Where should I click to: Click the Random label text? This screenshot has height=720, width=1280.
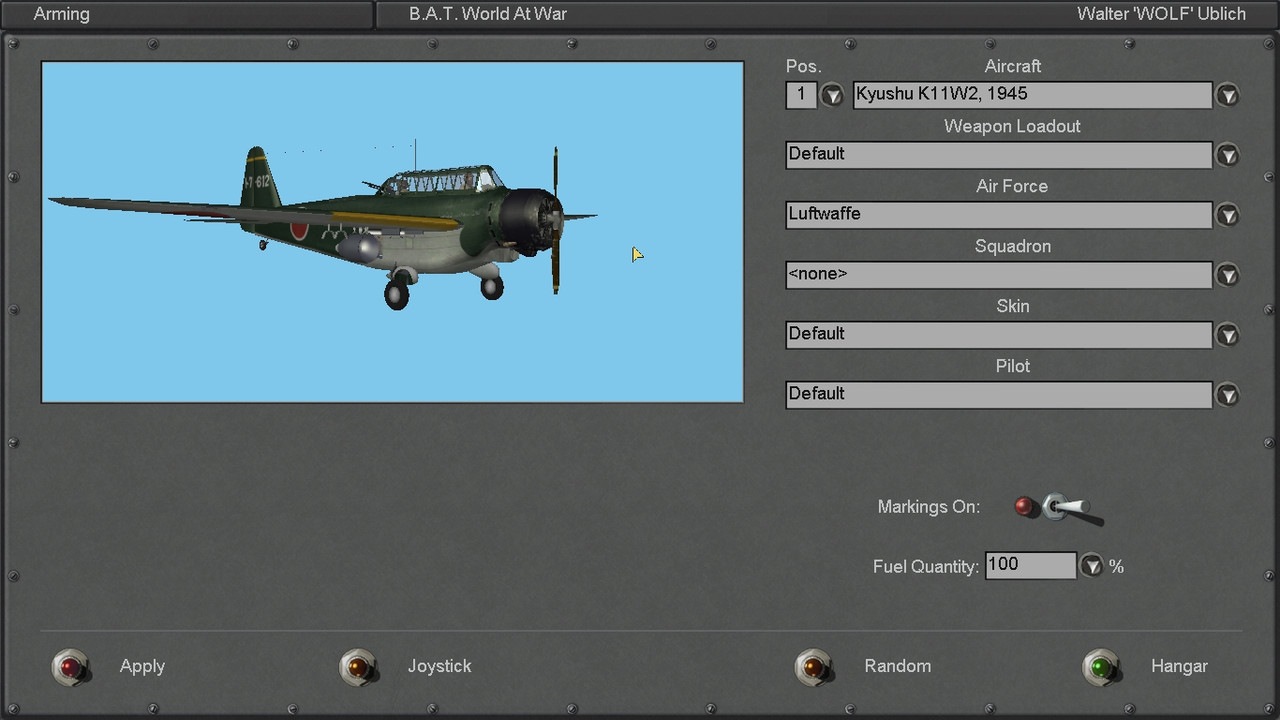point(897,666)
